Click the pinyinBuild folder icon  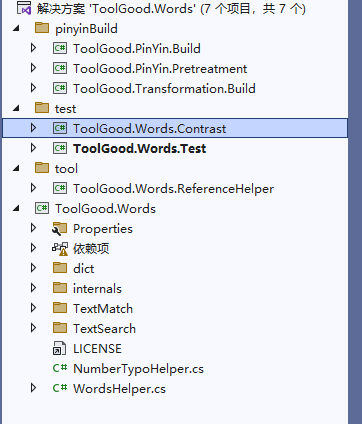point(42,28)
